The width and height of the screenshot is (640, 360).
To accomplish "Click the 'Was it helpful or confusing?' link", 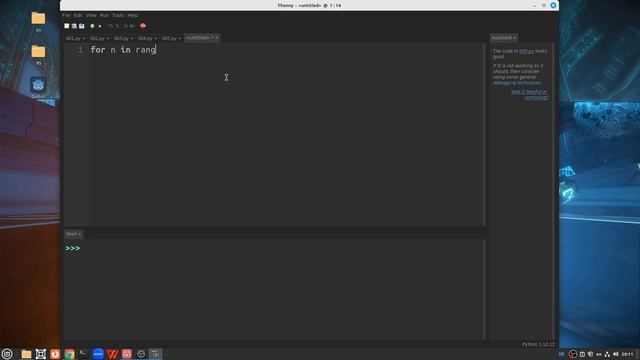I will tap(529, 95).
